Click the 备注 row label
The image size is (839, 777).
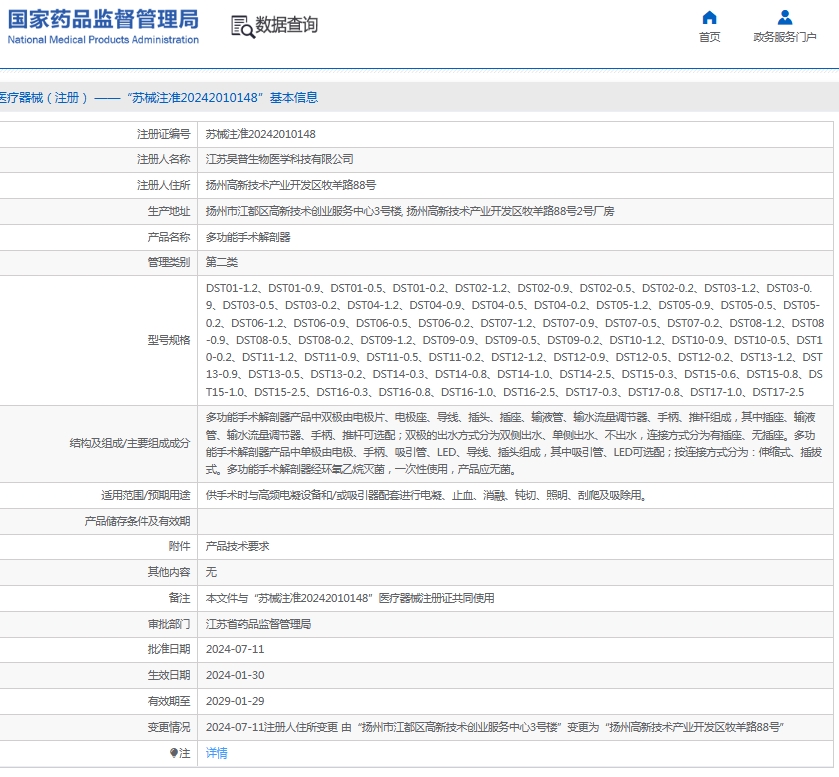[179, 598]
